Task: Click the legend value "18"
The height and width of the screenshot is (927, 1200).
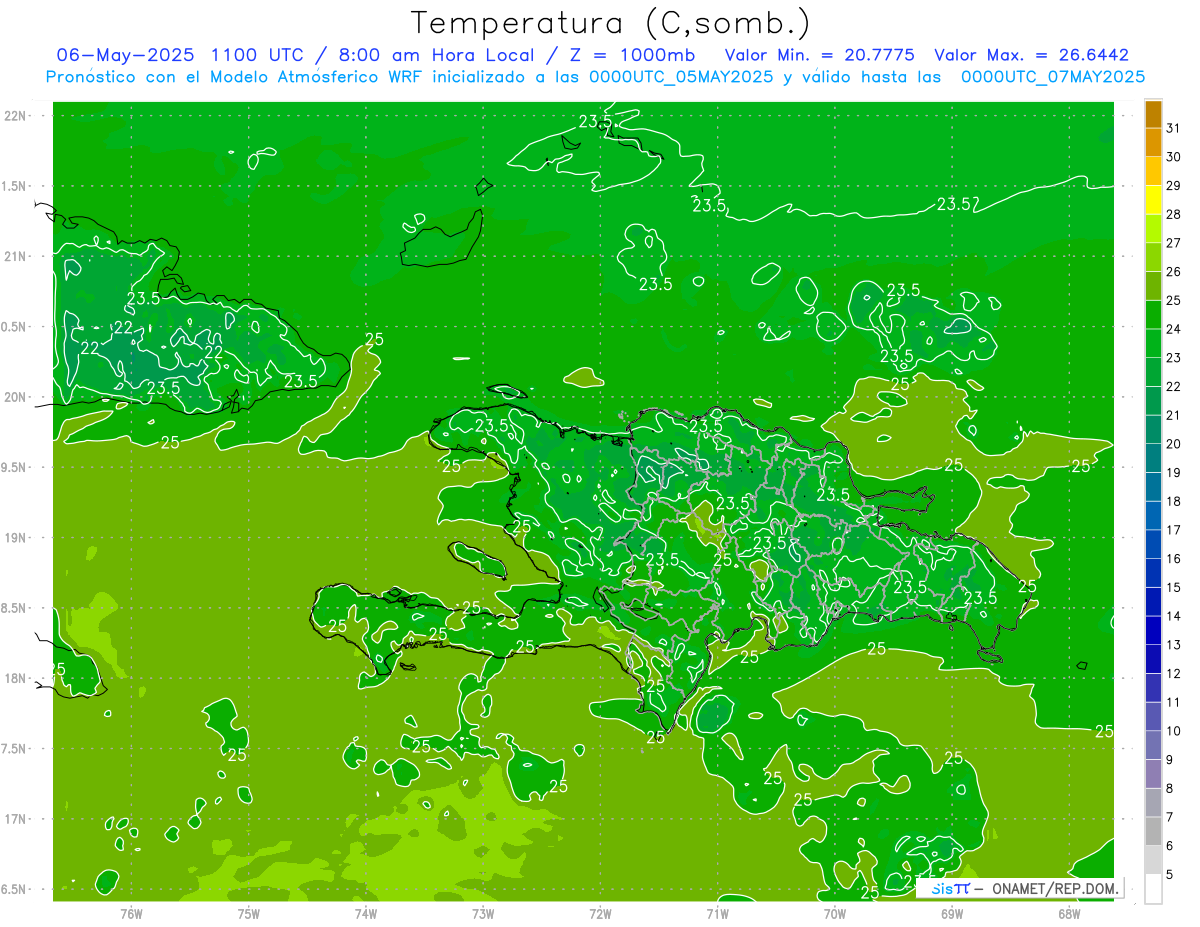Action: tap(1174, 501)
